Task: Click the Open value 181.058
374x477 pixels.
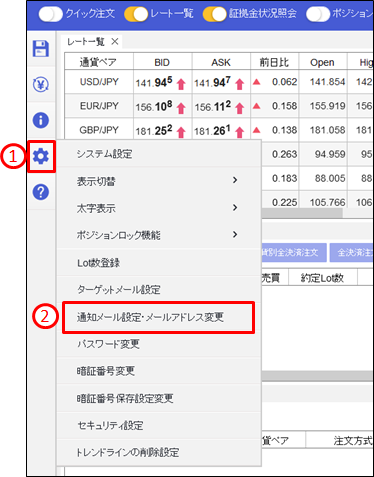Action: tap(327, 130)
